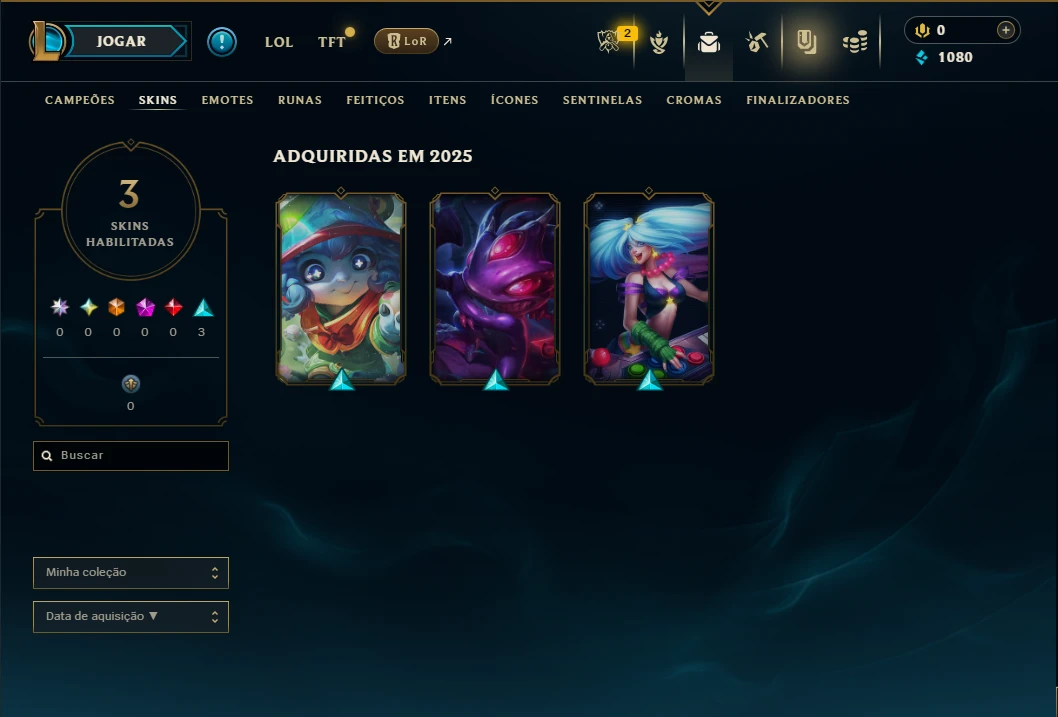The image size is (1058, 717).
Task: Open the Clash icon with the 2 badge
Action: click(x=609, y=41)
